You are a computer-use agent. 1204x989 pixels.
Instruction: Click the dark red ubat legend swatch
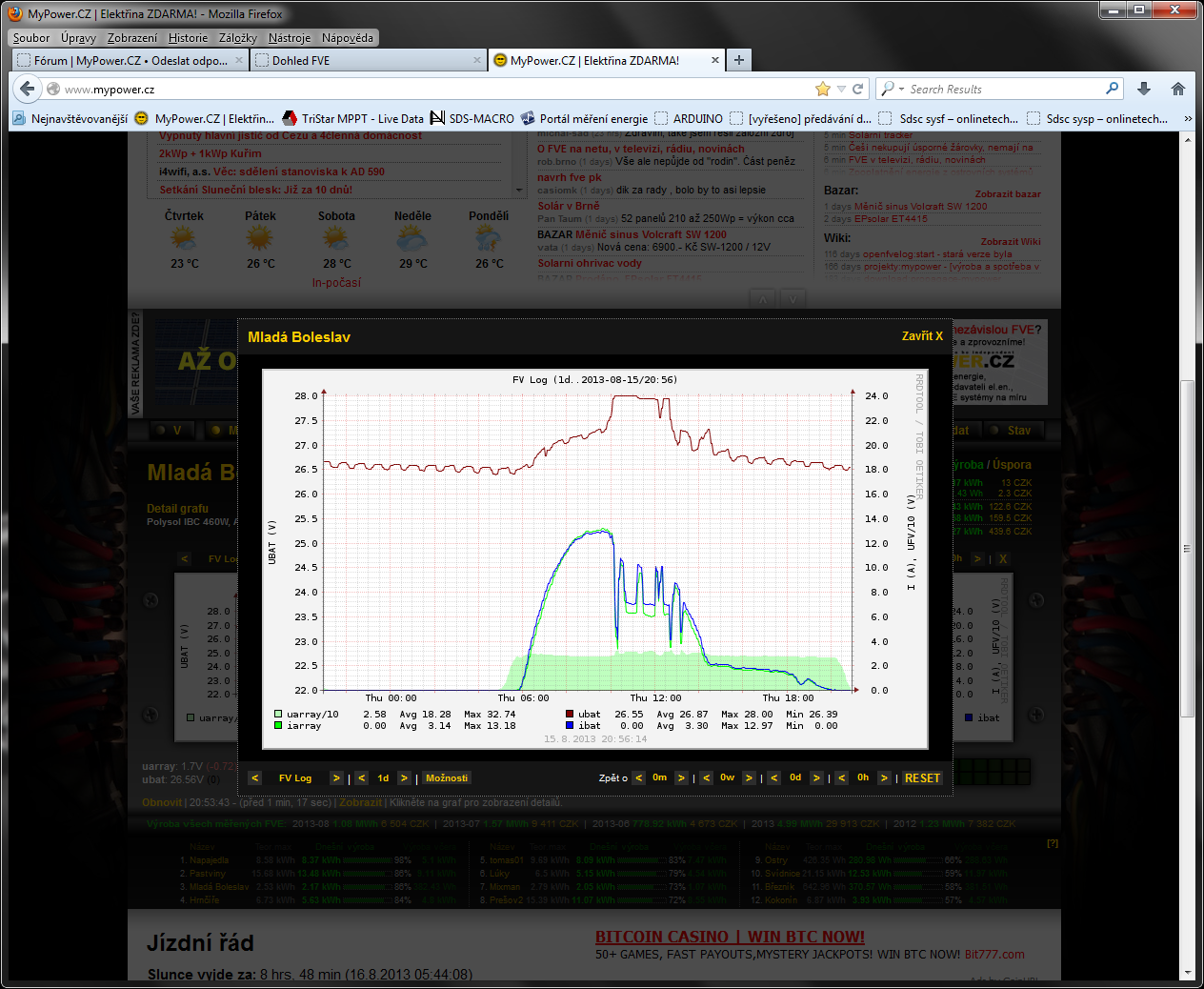click(570, 714)
